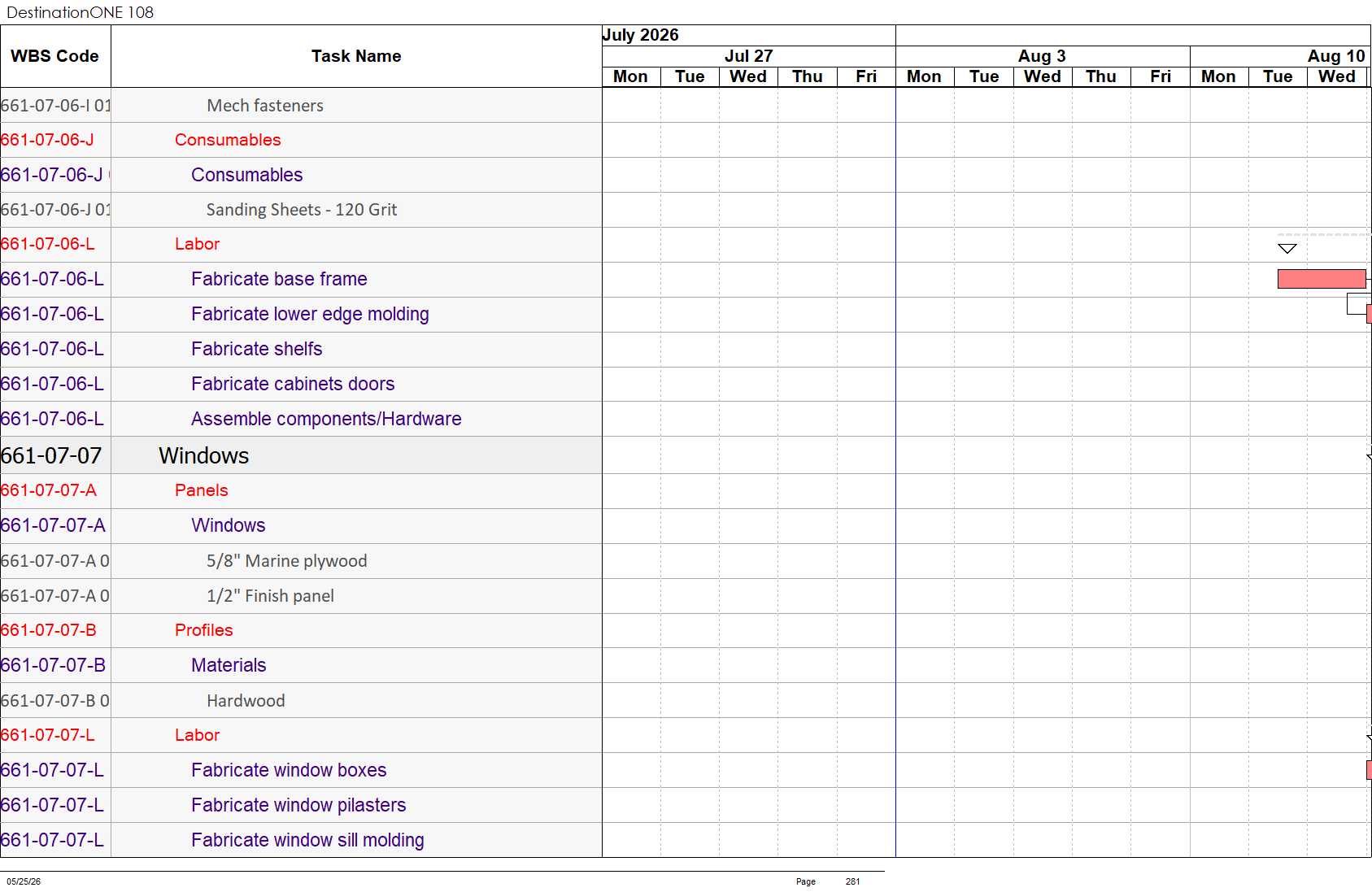1372x892 pixels.
Task: Click the red WBS code 661-07-07-B
Action: click(49, 630)
